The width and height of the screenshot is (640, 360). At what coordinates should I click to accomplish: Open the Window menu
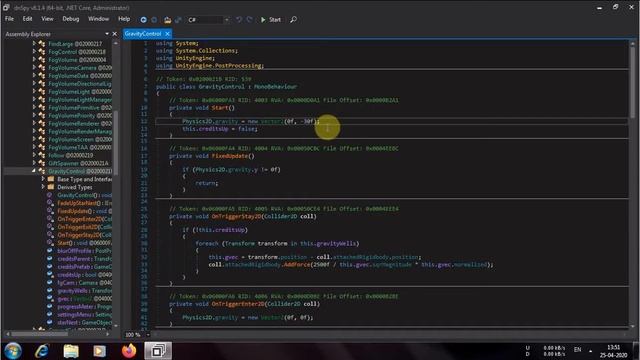(x=98, y=19)
